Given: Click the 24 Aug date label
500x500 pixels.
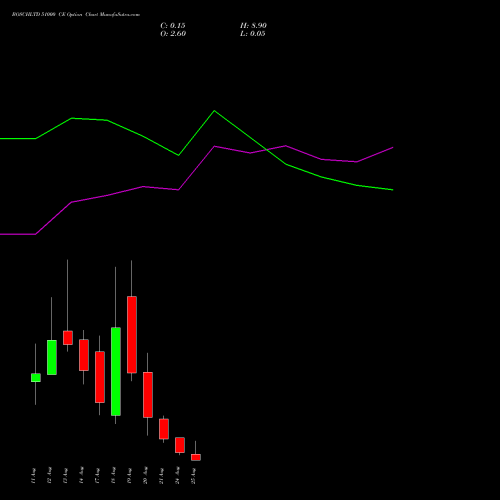Looking at the screenshot, I should click(x=177, y=476).
